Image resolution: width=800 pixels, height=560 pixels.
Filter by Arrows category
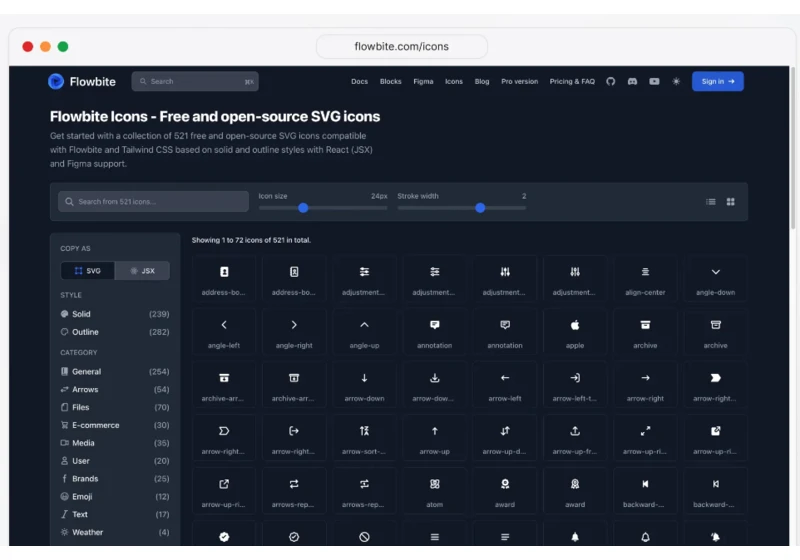[x=115, y=390]
